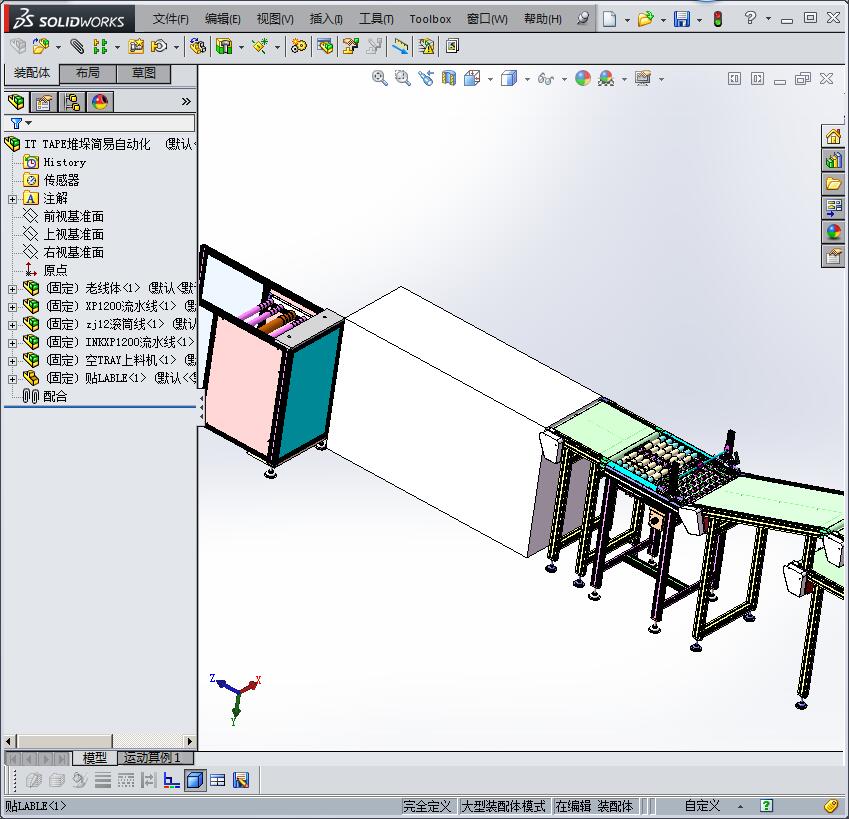Click the Edit Appearance color ball icon
The height and width of the screenshot is (819, 849).
[583, 78]
